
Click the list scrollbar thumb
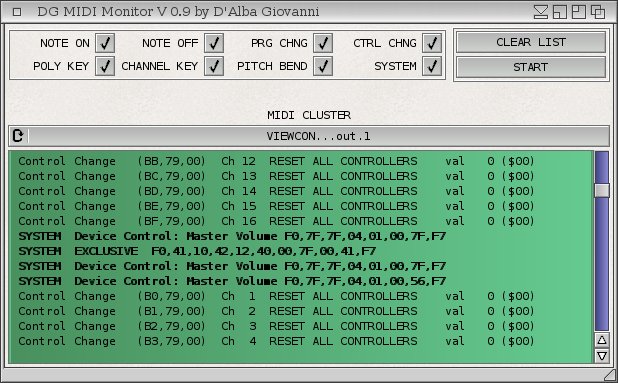point(601,190)
